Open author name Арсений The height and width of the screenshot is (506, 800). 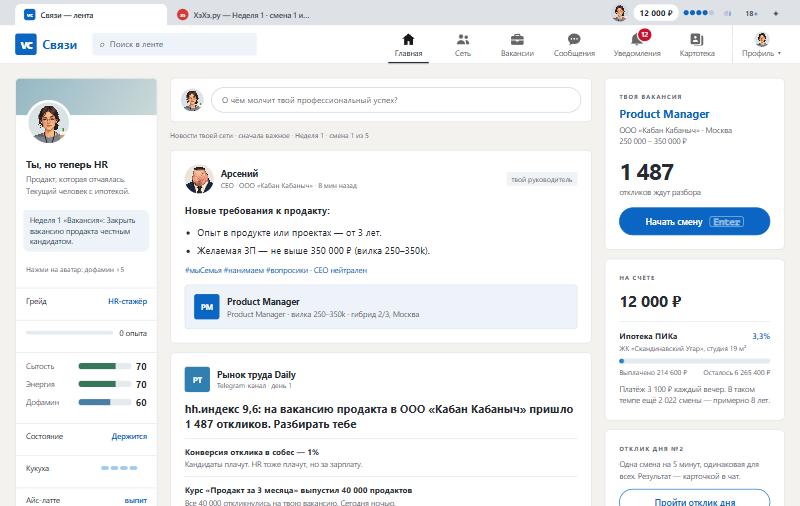point(239,173)
